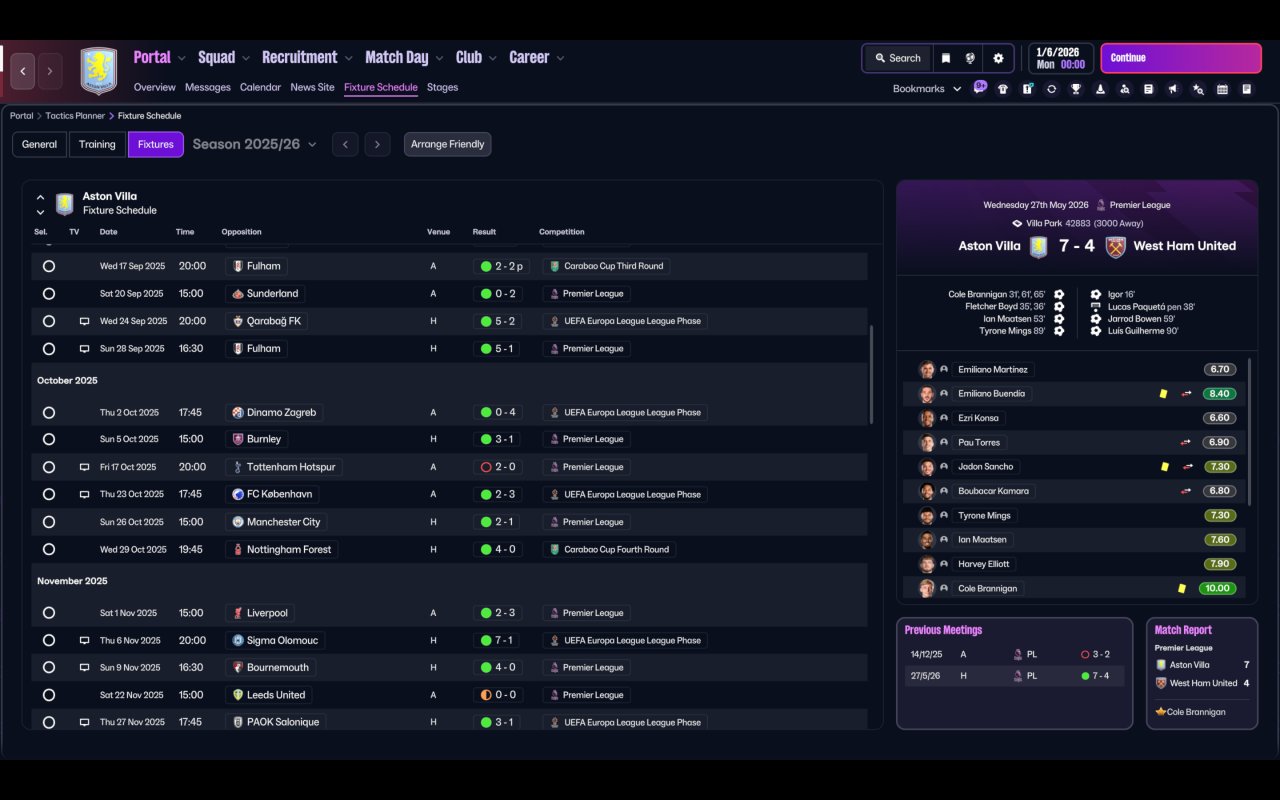Open the trophy competitions bookmark icon
Screen dimensions: 1280x800
coord(1076,89)
